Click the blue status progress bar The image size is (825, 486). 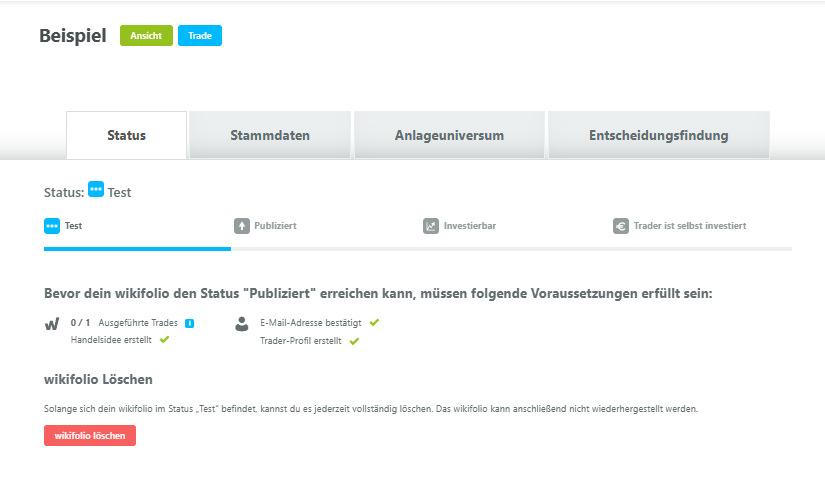click(137, 249)
